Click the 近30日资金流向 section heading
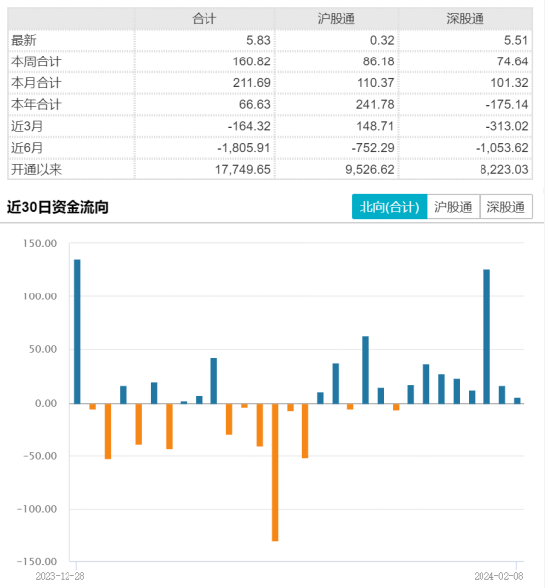 58,207
